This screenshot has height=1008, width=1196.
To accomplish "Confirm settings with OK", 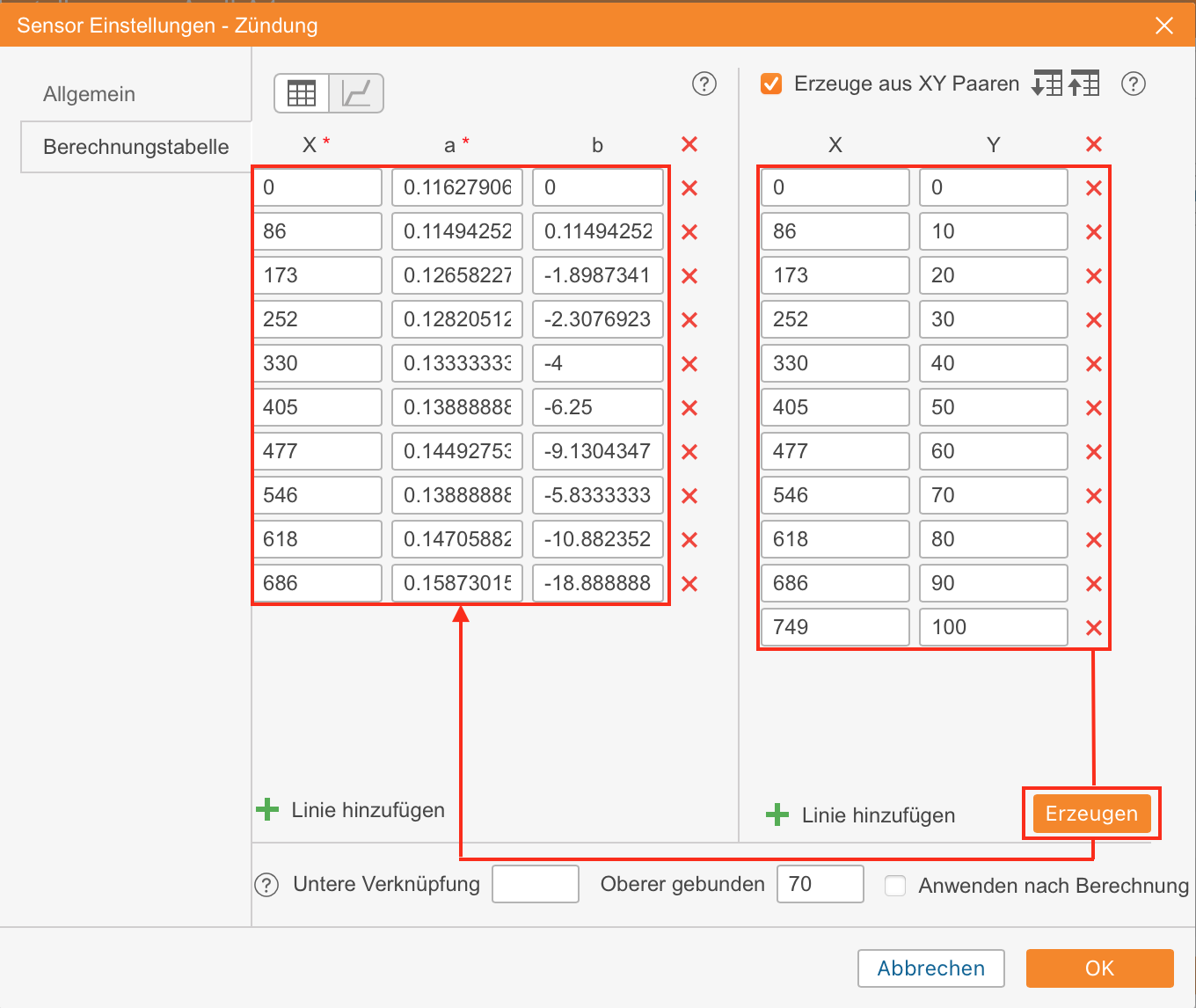I will point(1099,968).
